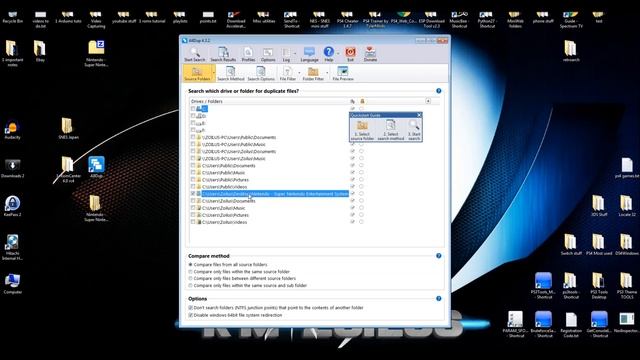Switch to the Source Folders tab
The image size is (640, 360).
pyautogui.click(x=197, y=73)
